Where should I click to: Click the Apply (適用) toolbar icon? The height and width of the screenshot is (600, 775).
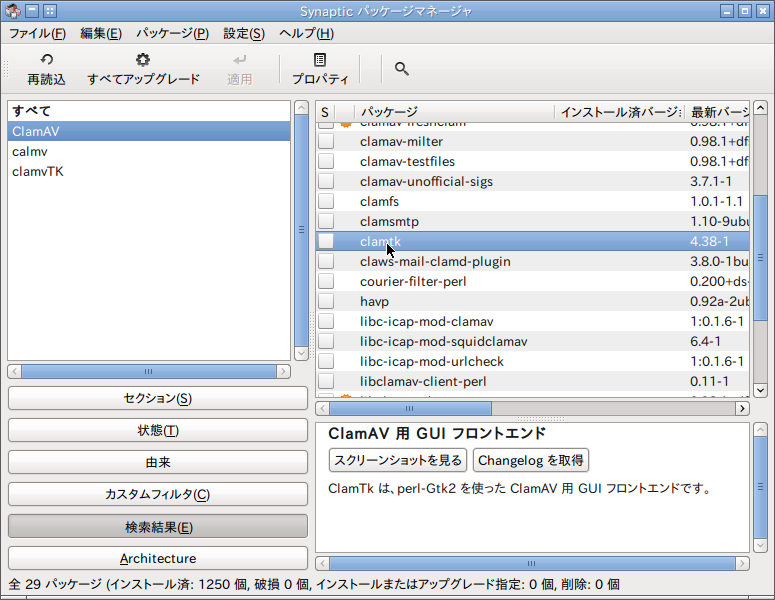240,60
